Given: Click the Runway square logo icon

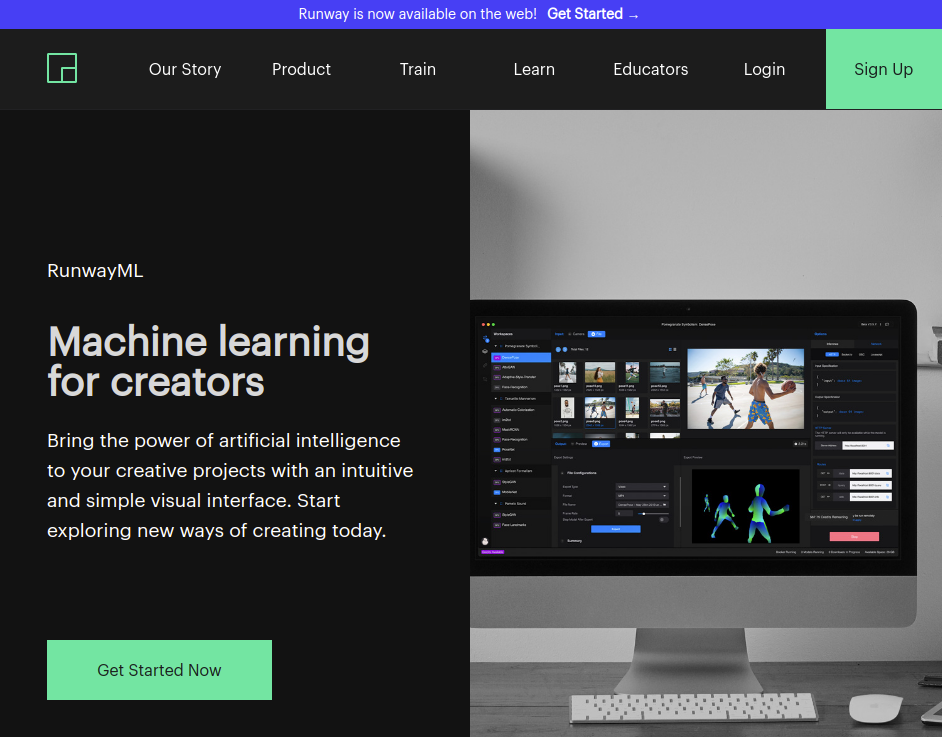Looking at the screenshot, I should tap(62, 68).
